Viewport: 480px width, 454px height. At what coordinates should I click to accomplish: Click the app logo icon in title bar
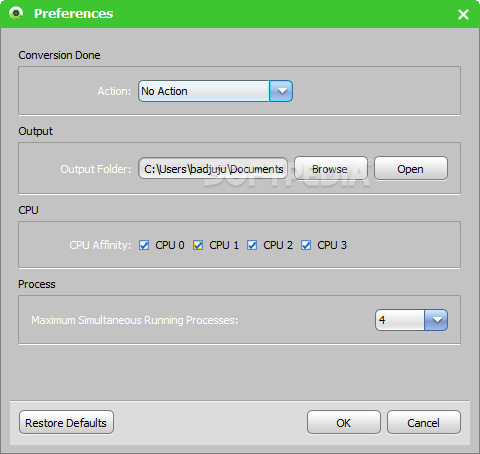(16, 13)
